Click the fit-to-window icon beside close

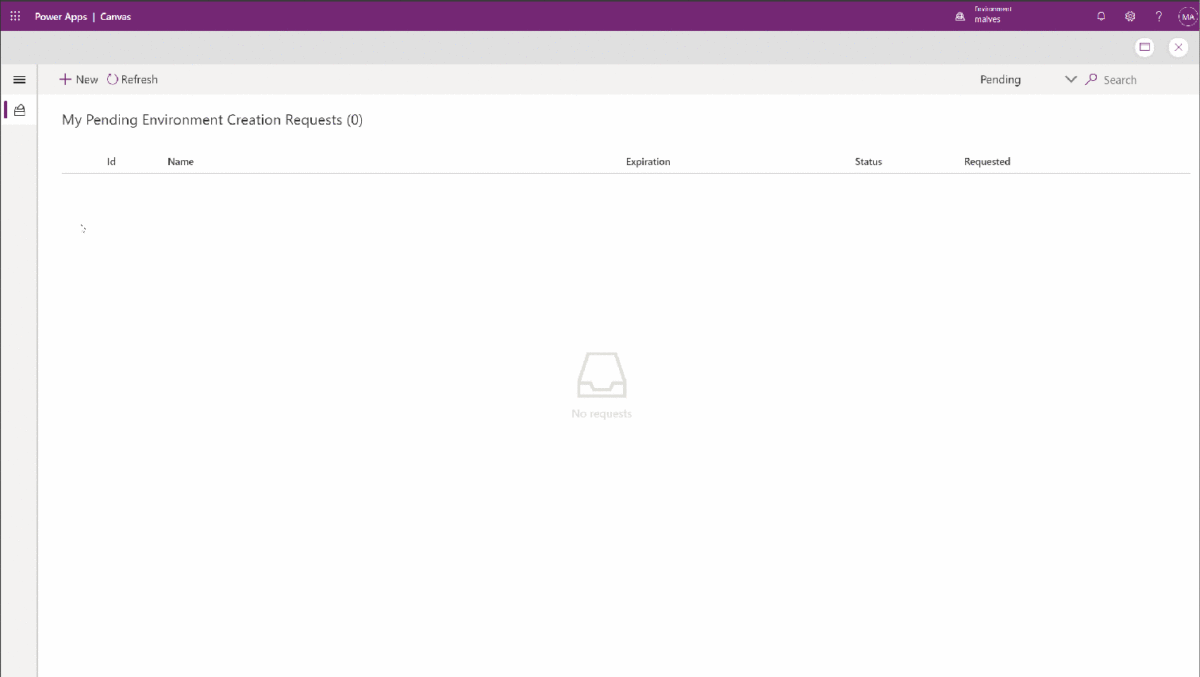tap(1145, 47)
